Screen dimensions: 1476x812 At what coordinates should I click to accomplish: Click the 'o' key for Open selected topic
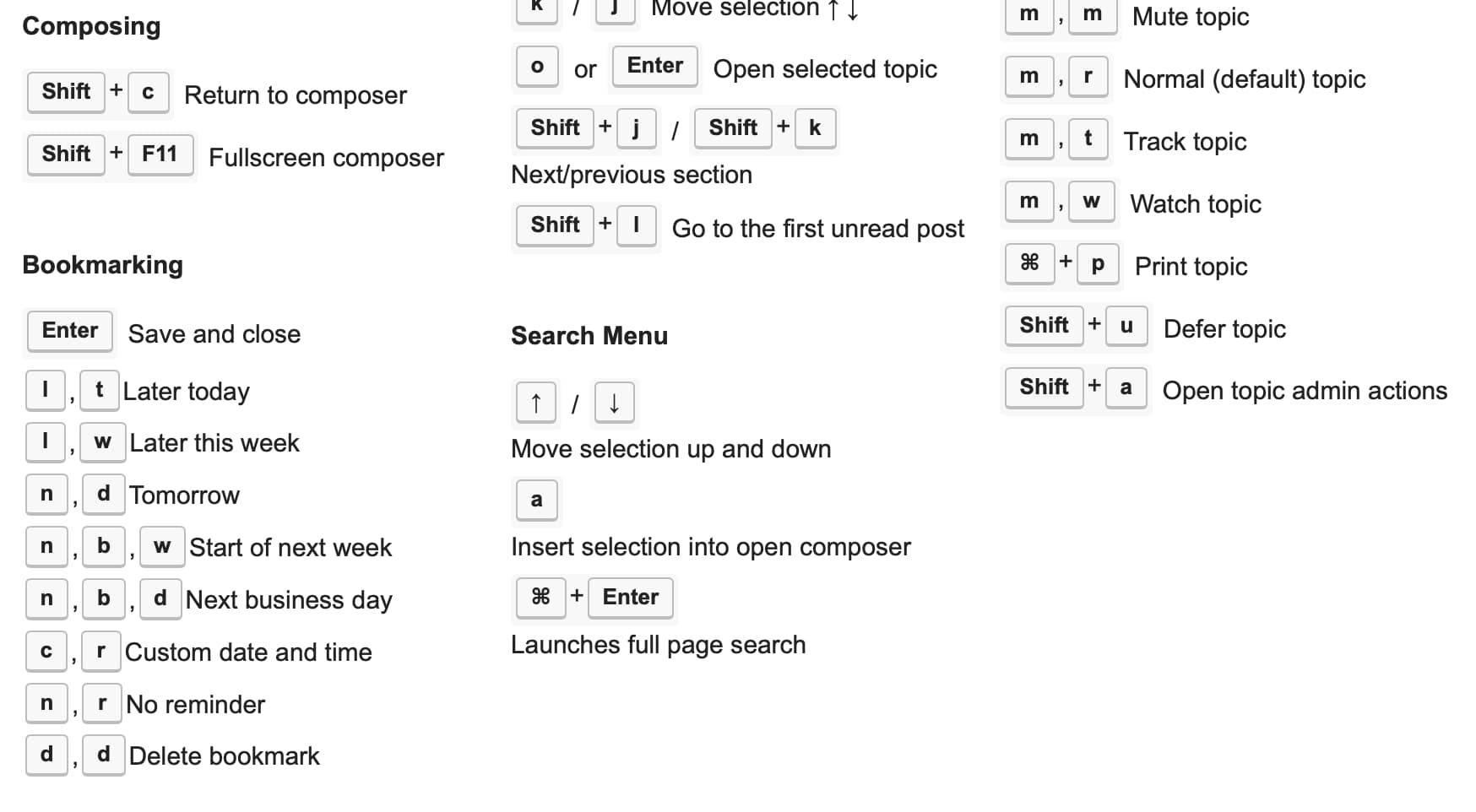(x=537, y=67)
